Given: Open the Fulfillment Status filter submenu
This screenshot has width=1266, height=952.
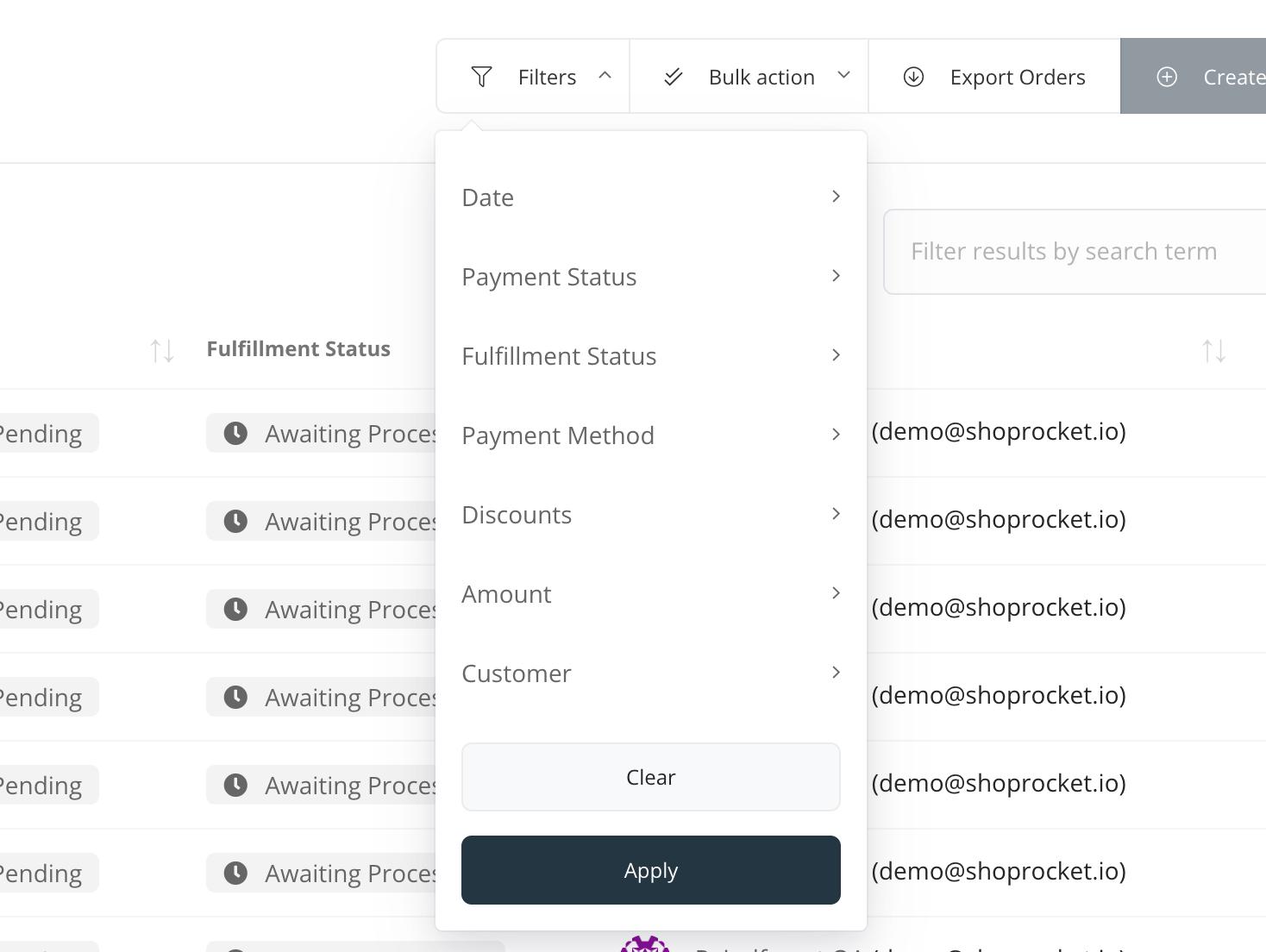Looking at the screenshot, I should tap(651, 356).
